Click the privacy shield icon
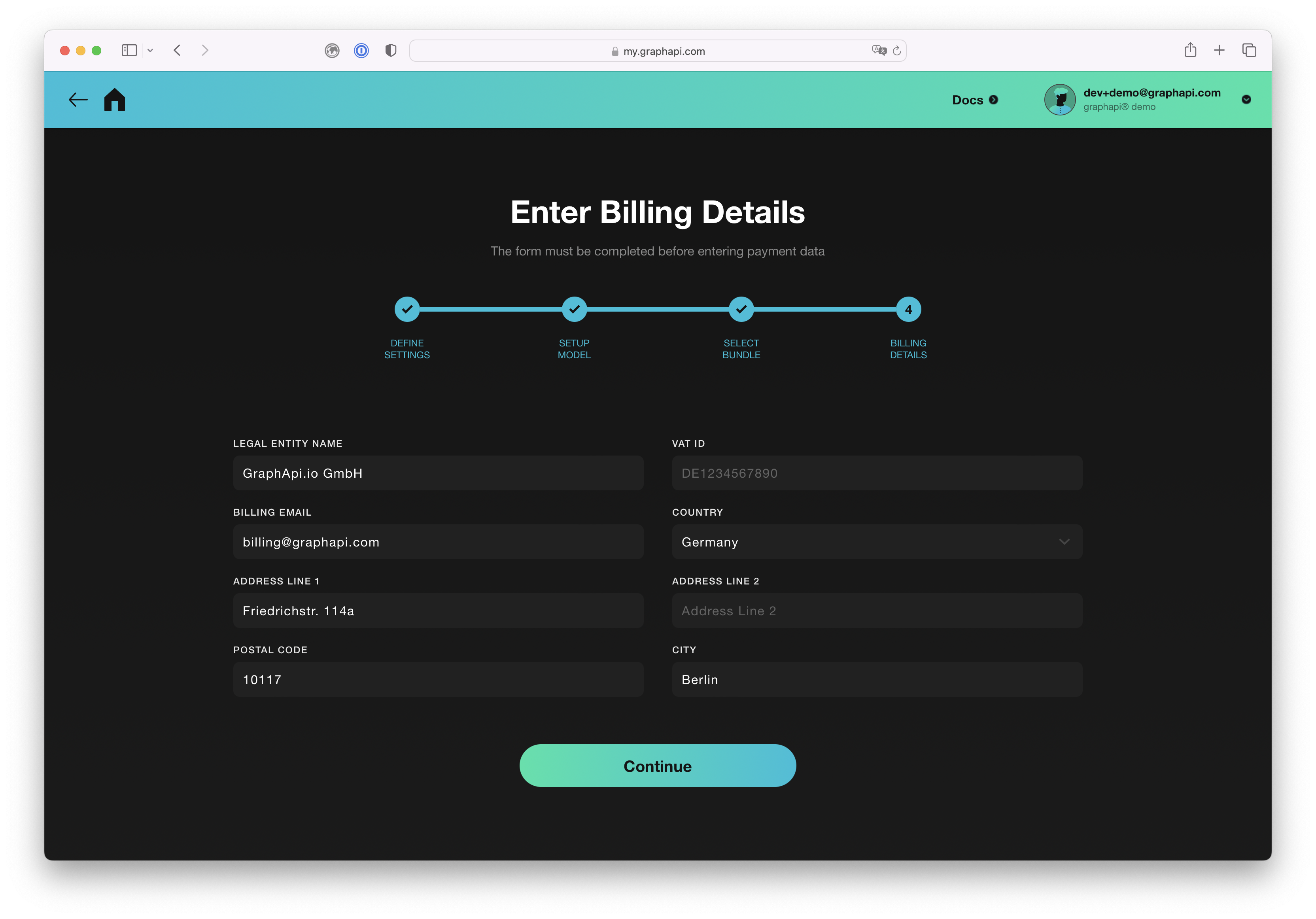Viewport: 1316px width, 919px height. pos(391,51)
